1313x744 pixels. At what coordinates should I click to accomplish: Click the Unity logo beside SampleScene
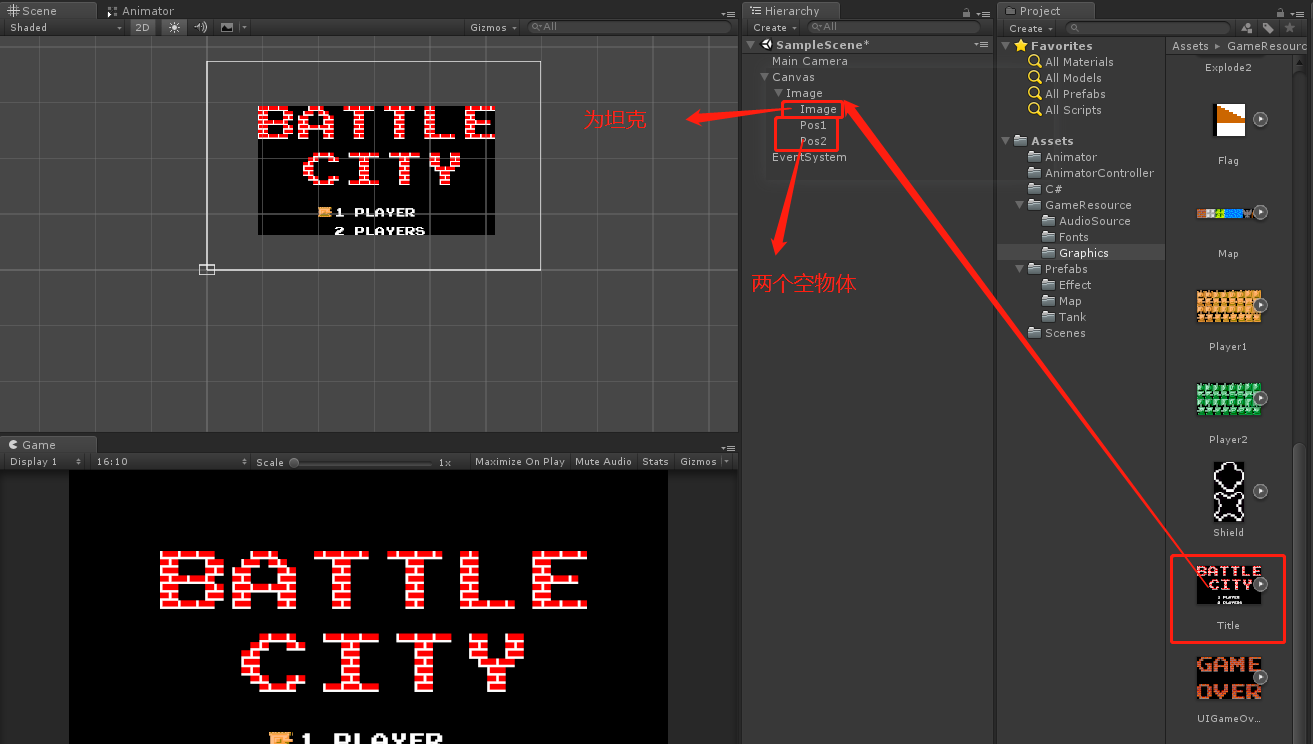(766, 45)
